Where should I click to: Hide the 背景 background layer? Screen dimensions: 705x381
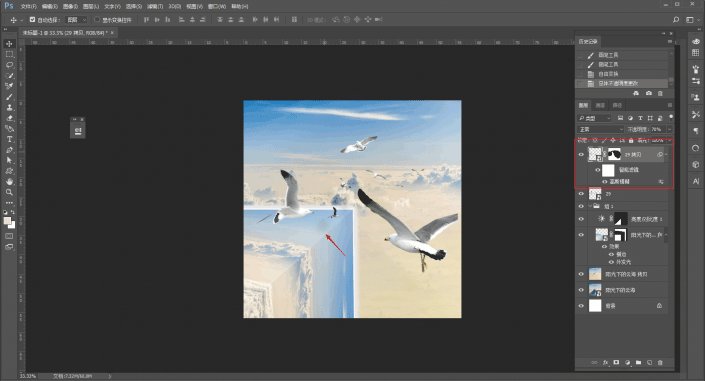(x=581, y=306)
